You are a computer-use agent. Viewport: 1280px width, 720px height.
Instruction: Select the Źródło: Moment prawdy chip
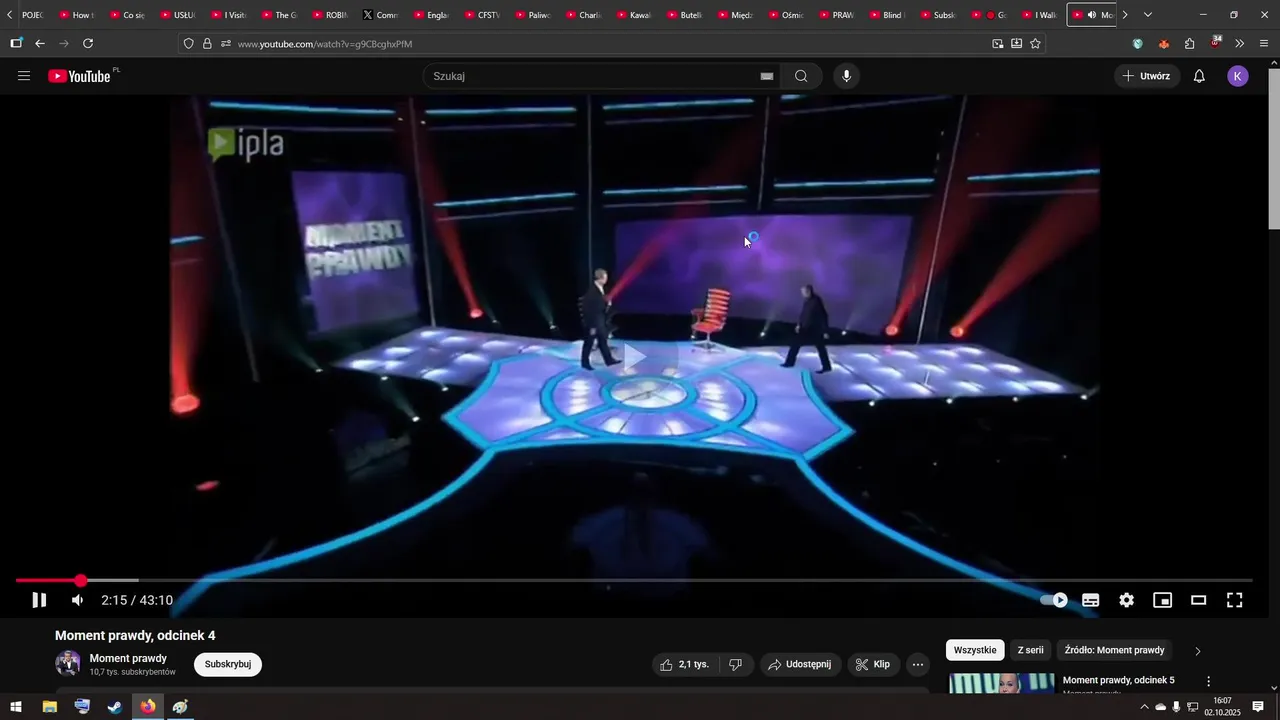(1114, 650)
